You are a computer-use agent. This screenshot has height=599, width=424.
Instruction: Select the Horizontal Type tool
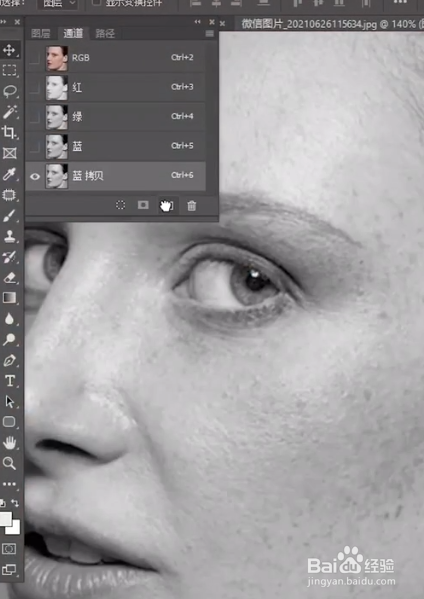tap(9, 380)
